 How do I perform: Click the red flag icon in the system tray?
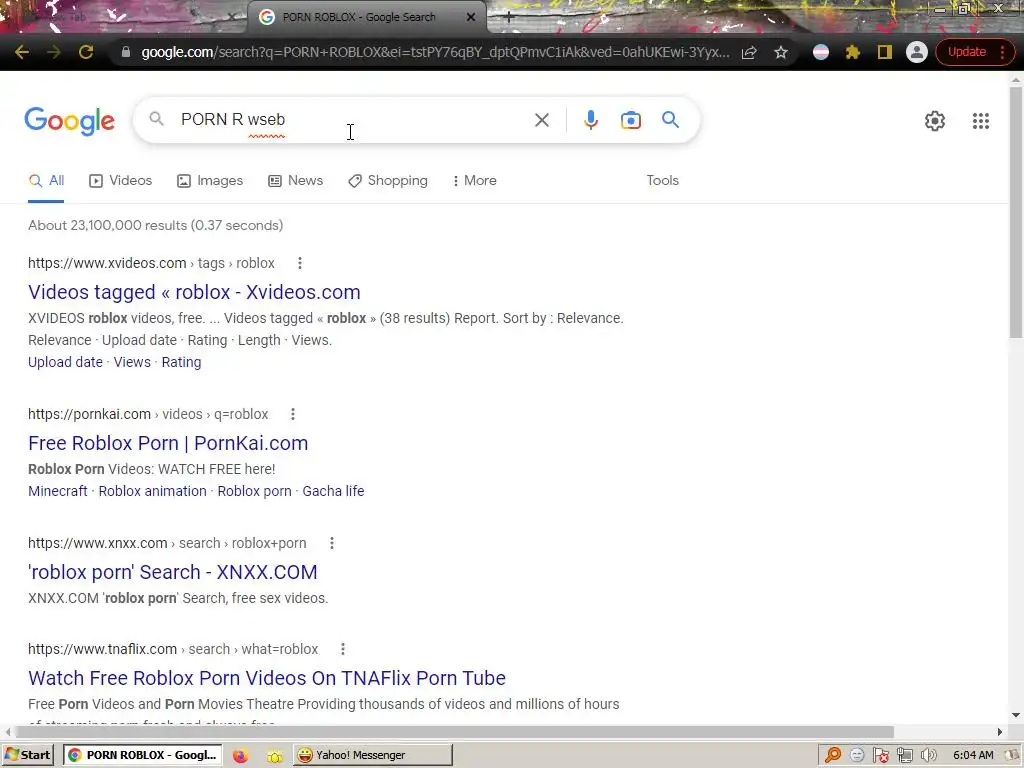click(x=881, y=756)
